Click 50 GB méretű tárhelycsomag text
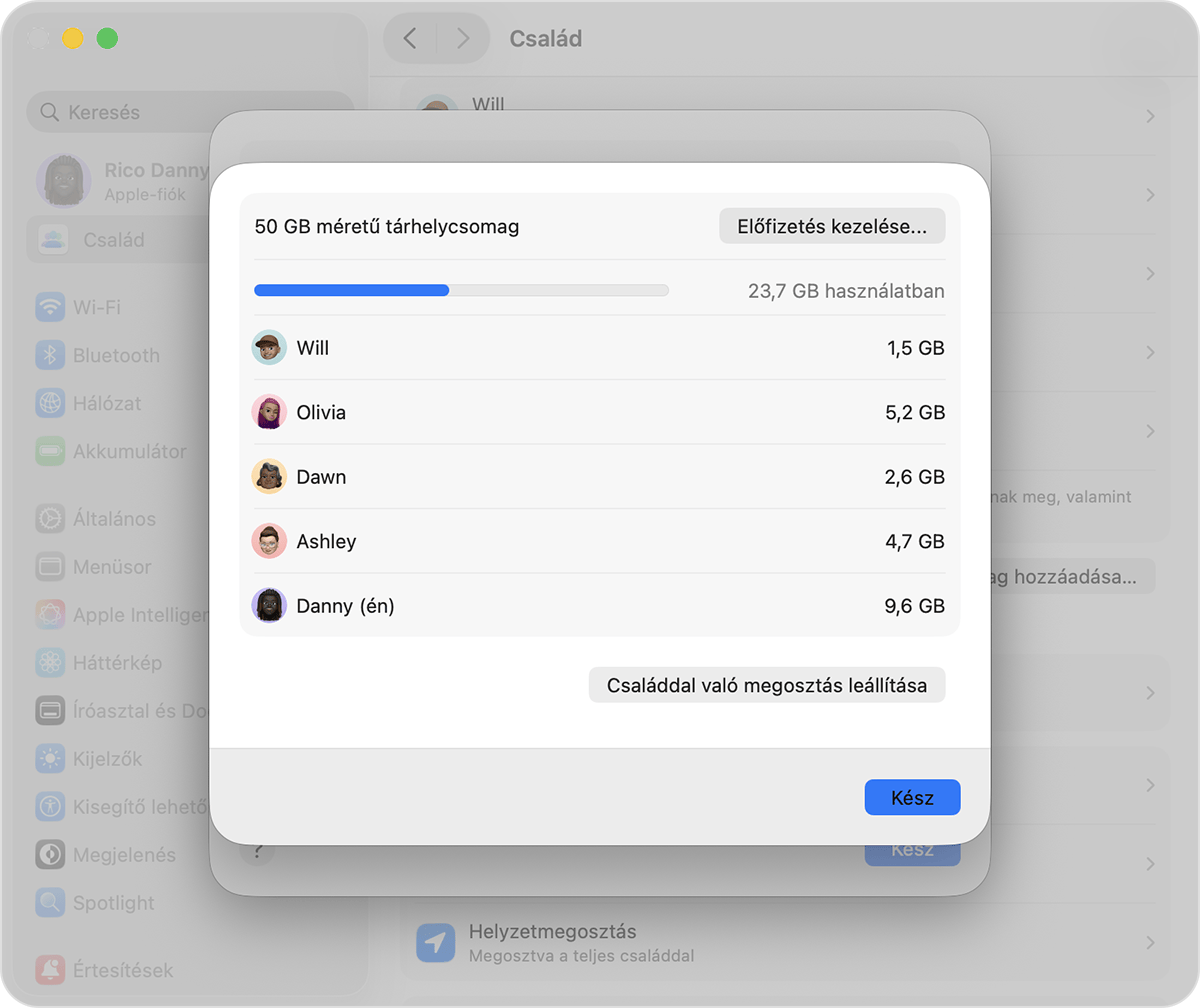Screen dimensions: 1200x1008 click(387, 227)
